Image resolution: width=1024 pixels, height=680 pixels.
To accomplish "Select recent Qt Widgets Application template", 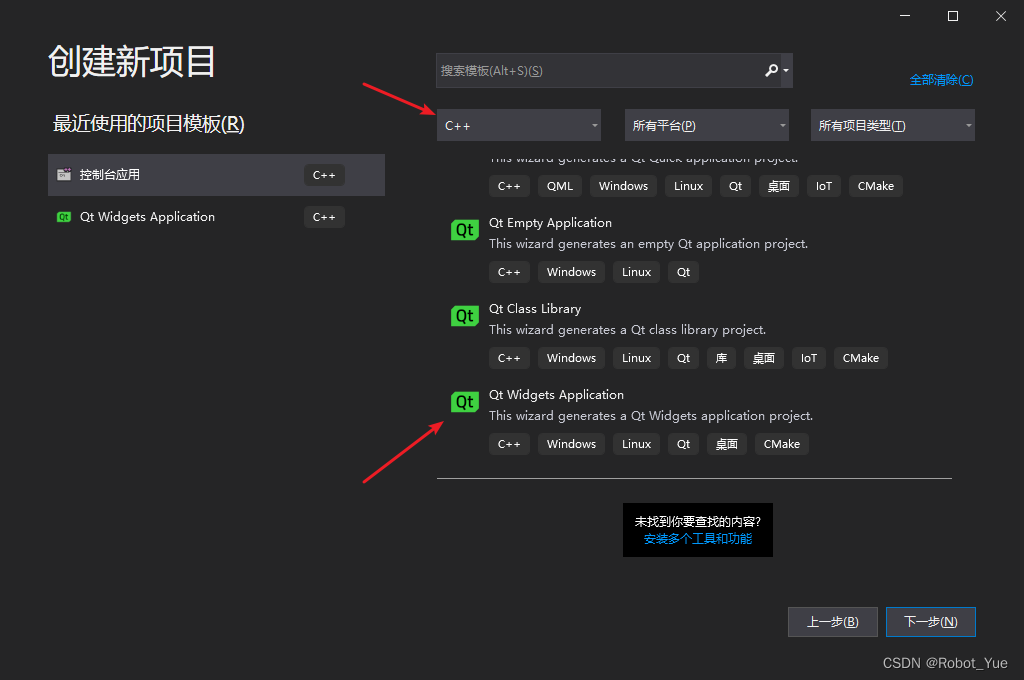I will (x=216, y=217).
